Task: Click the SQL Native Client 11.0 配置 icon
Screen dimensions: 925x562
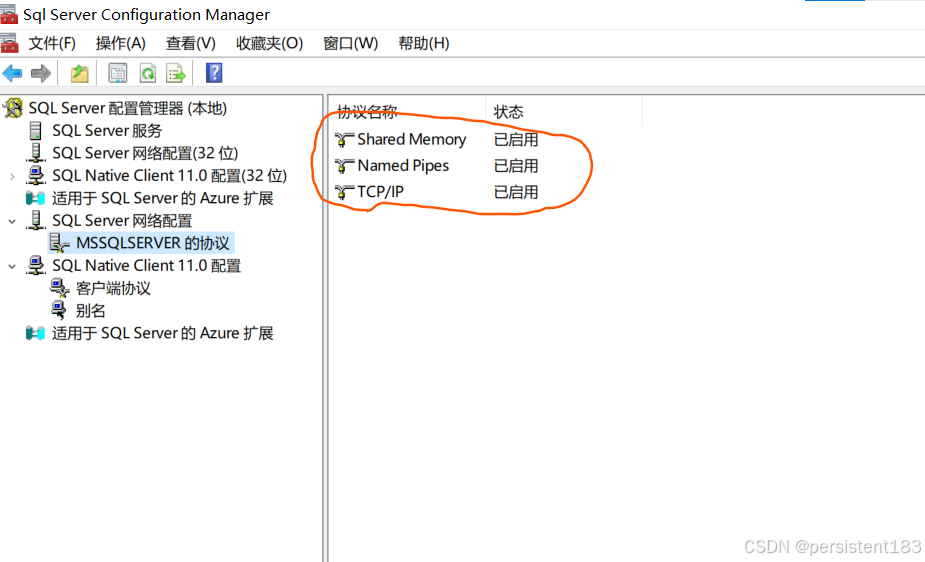Action: (x=36, y=265)
